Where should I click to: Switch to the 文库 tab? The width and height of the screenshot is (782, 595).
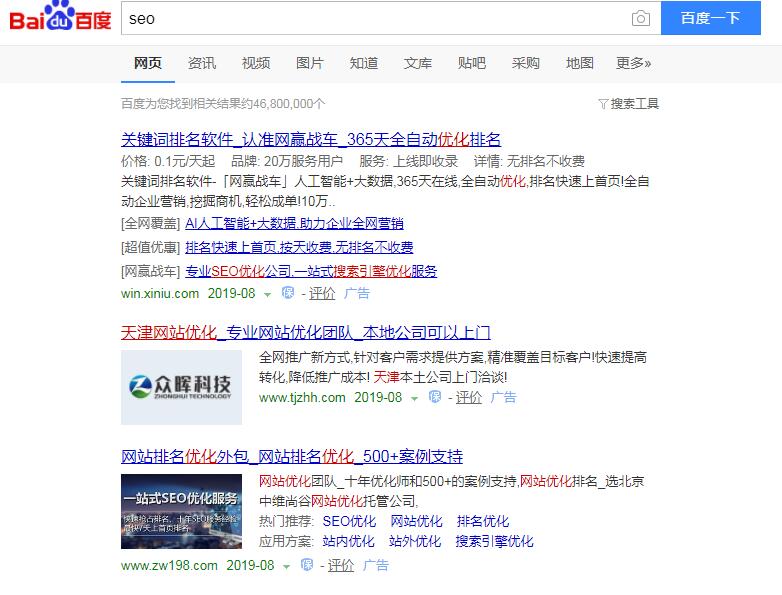point(417,63)
